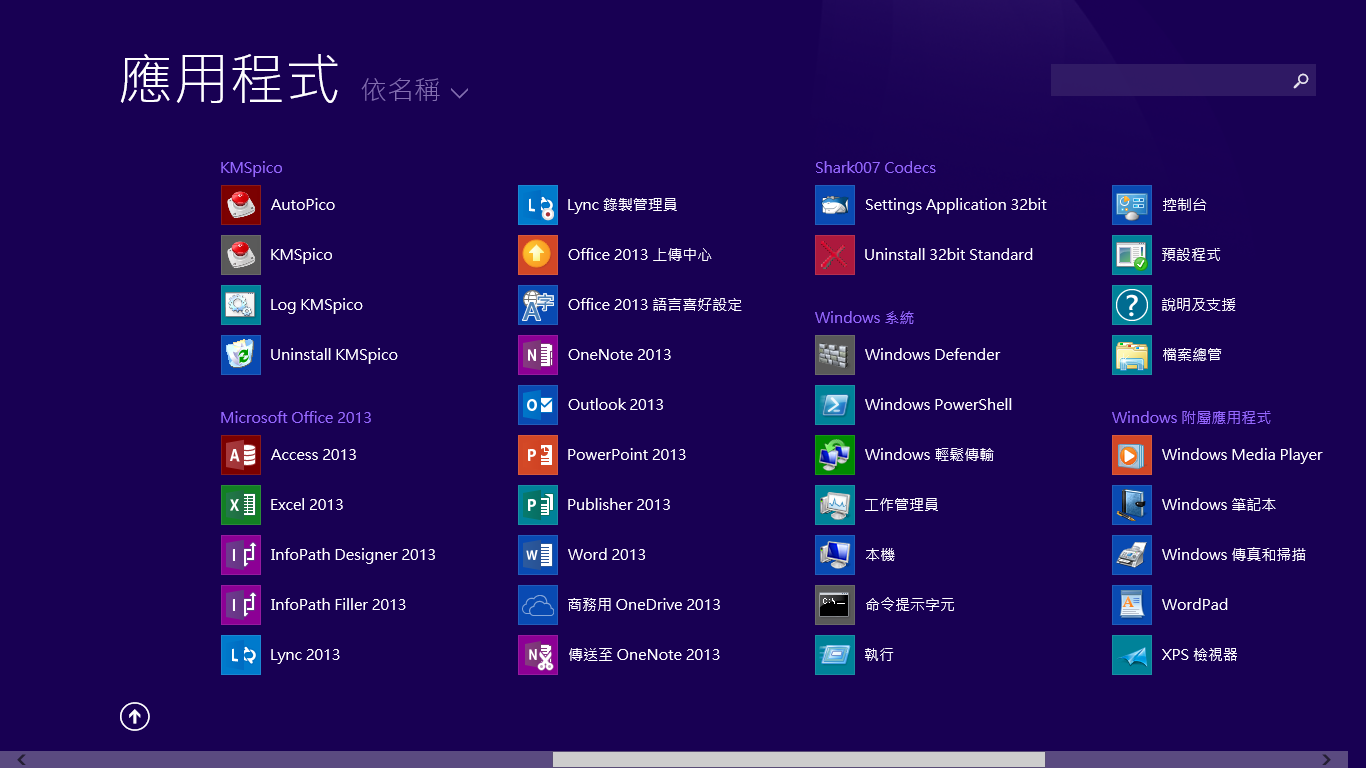
Task: Click the 命令提示字元 label text
Action: pyautogui.click(x=909, y=605)
